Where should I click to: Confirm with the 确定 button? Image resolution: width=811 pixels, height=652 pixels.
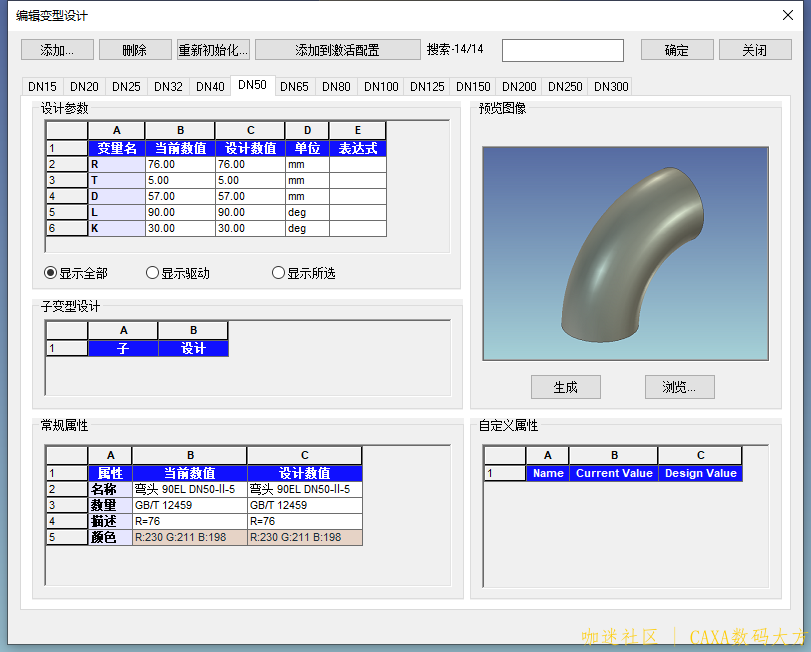pos(677,50)
